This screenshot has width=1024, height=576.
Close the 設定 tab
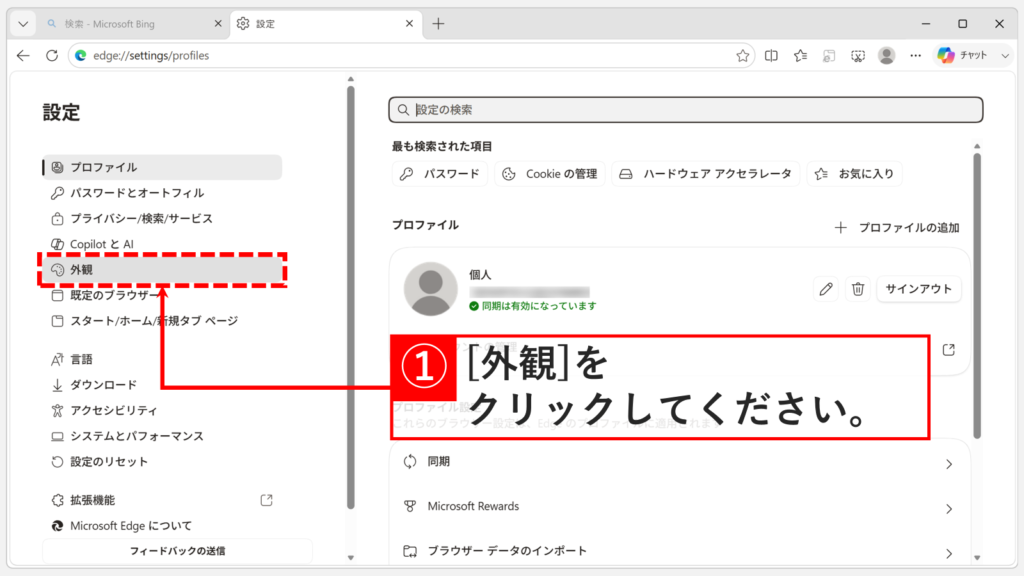(x=409, y=24)
